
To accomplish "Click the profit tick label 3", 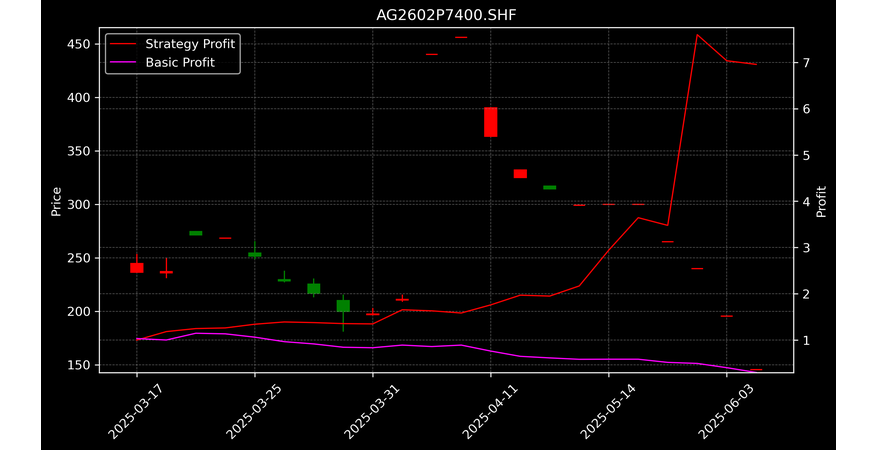I will (806, 248).
